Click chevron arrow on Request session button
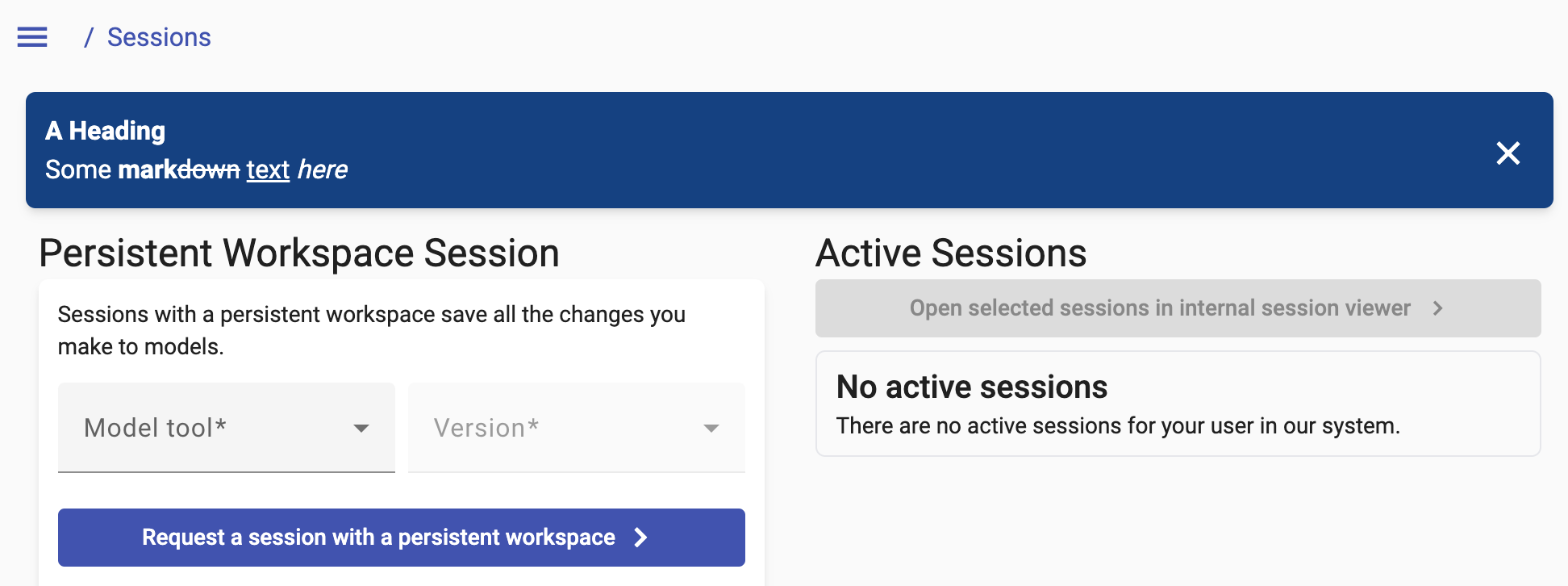 640,538
